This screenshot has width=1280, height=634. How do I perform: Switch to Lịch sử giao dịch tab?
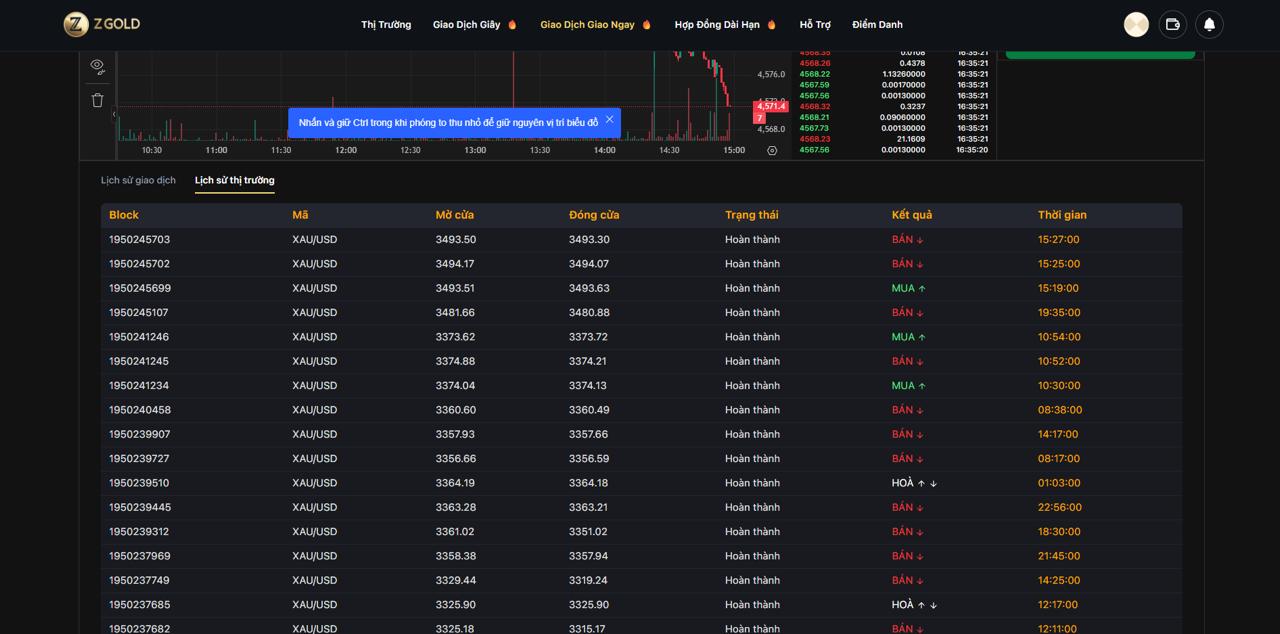138,180
